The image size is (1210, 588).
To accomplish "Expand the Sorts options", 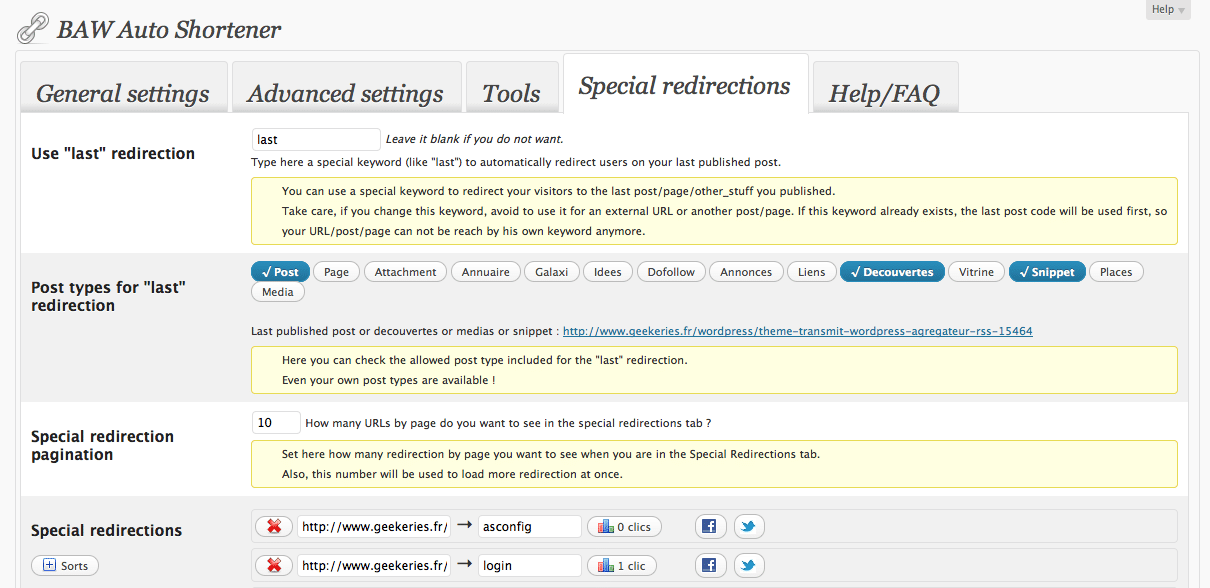I will point(65,565).
